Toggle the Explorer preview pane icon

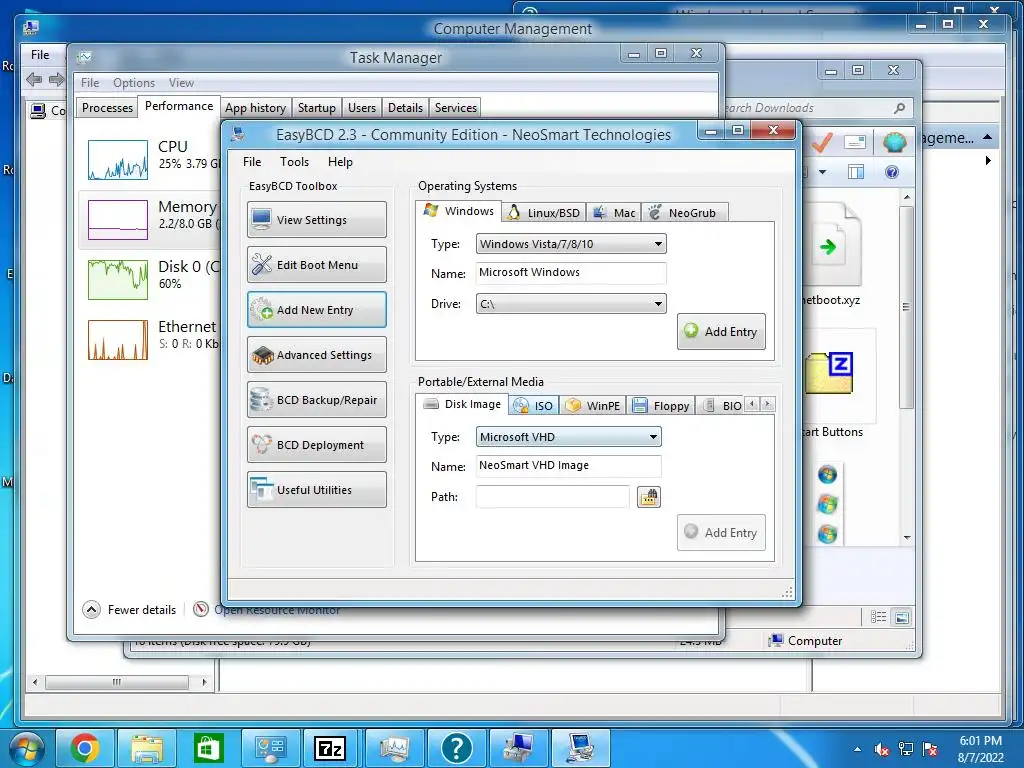[856, 172]
